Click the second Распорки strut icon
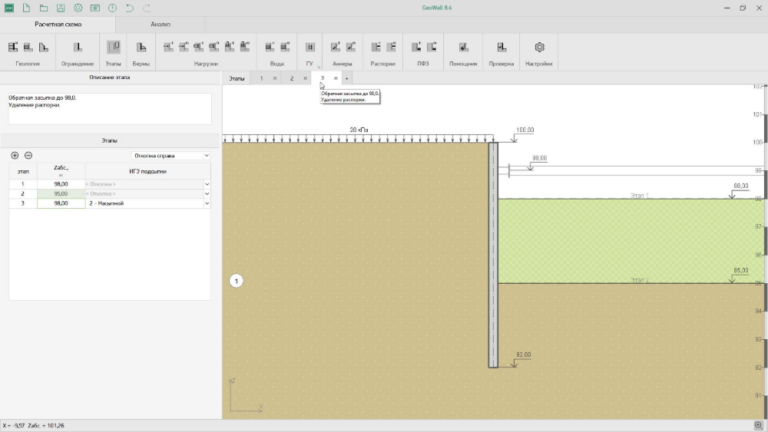This screenshot has height=432, width=768. (391, 47)
